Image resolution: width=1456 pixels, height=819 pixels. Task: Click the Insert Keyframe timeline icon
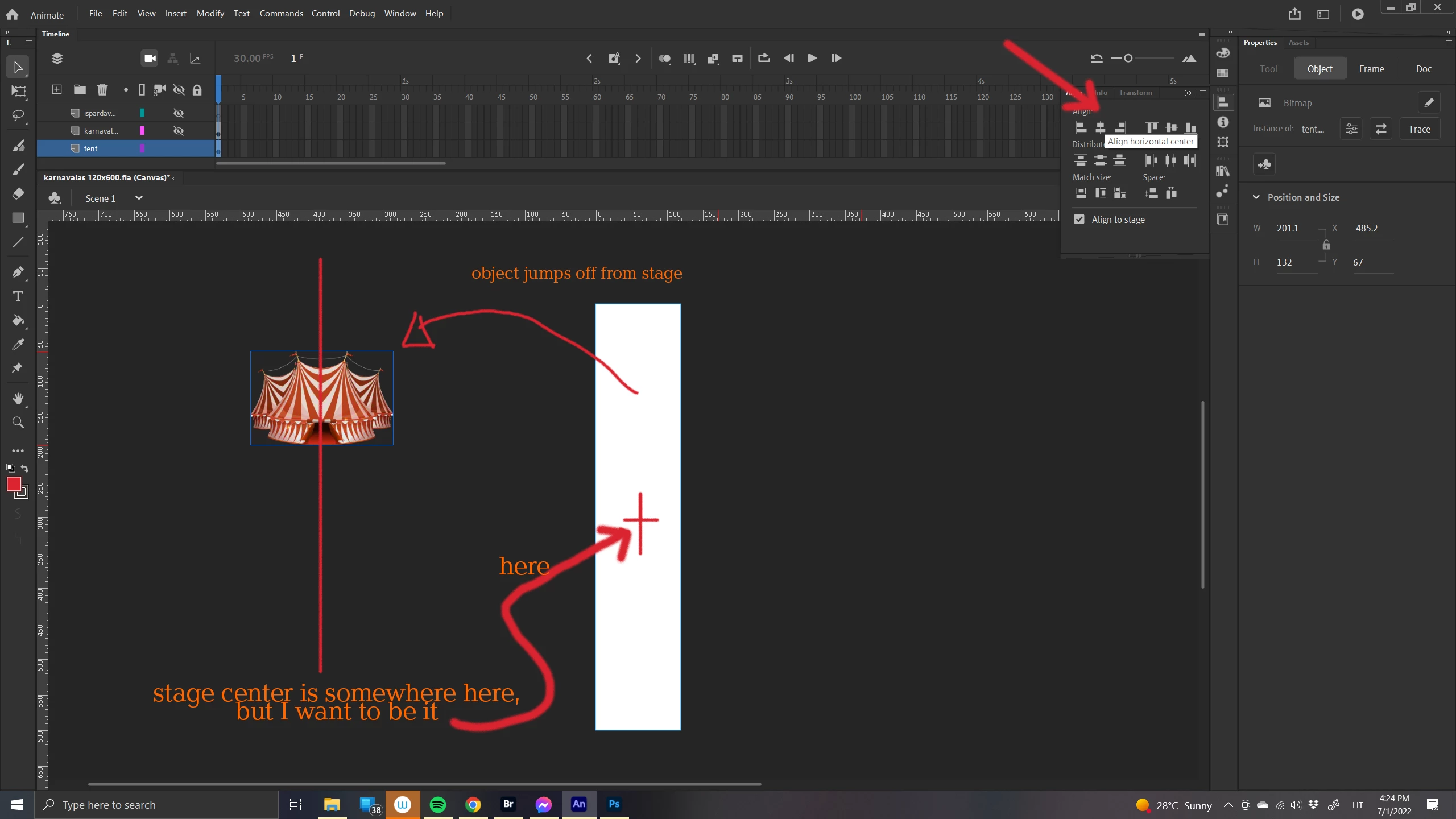[x=614, y=58]
